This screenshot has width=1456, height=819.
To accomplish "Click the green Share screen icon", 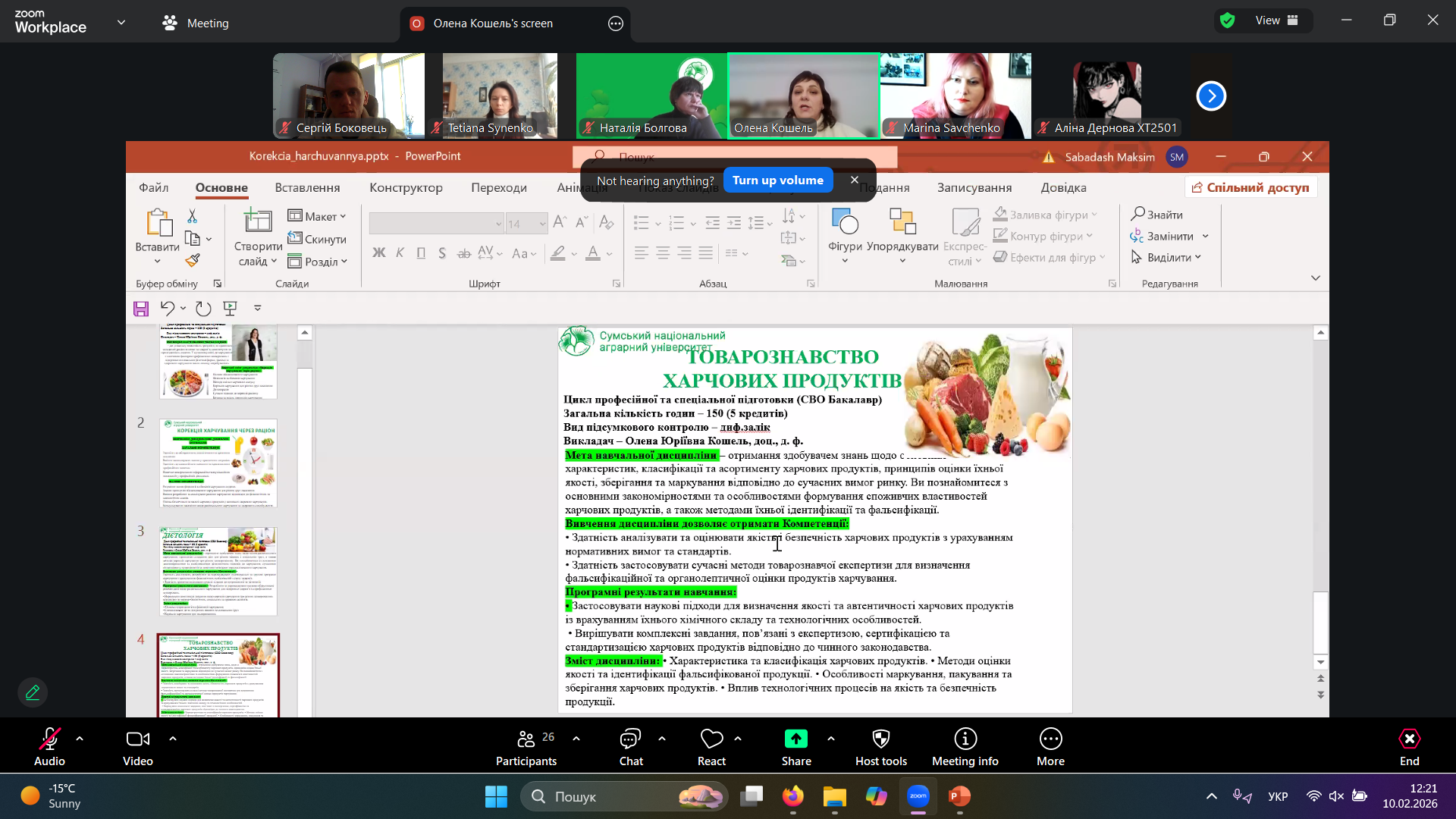I will click(x=795, y=739).
